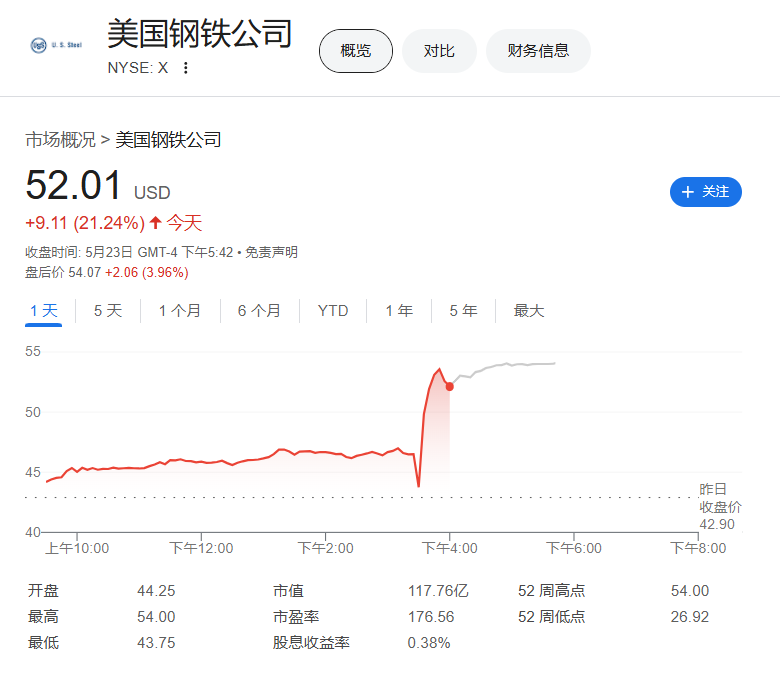This screenshot has width=780, height=673.
Task: Click the U.S. Steel company logo
Action: pos(56,45)
